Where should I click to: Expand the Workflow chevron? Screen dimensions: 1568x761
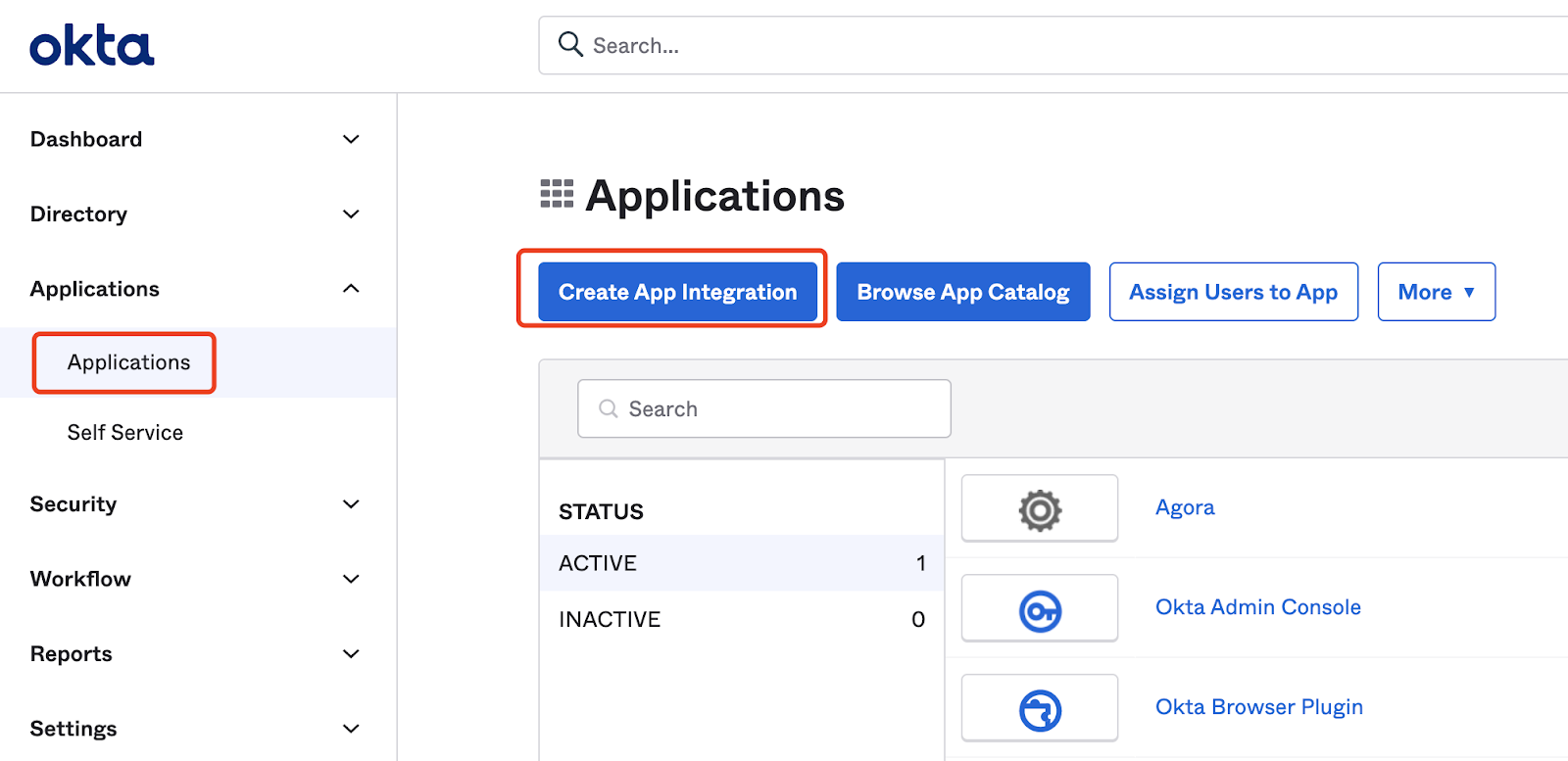[351, 579]
